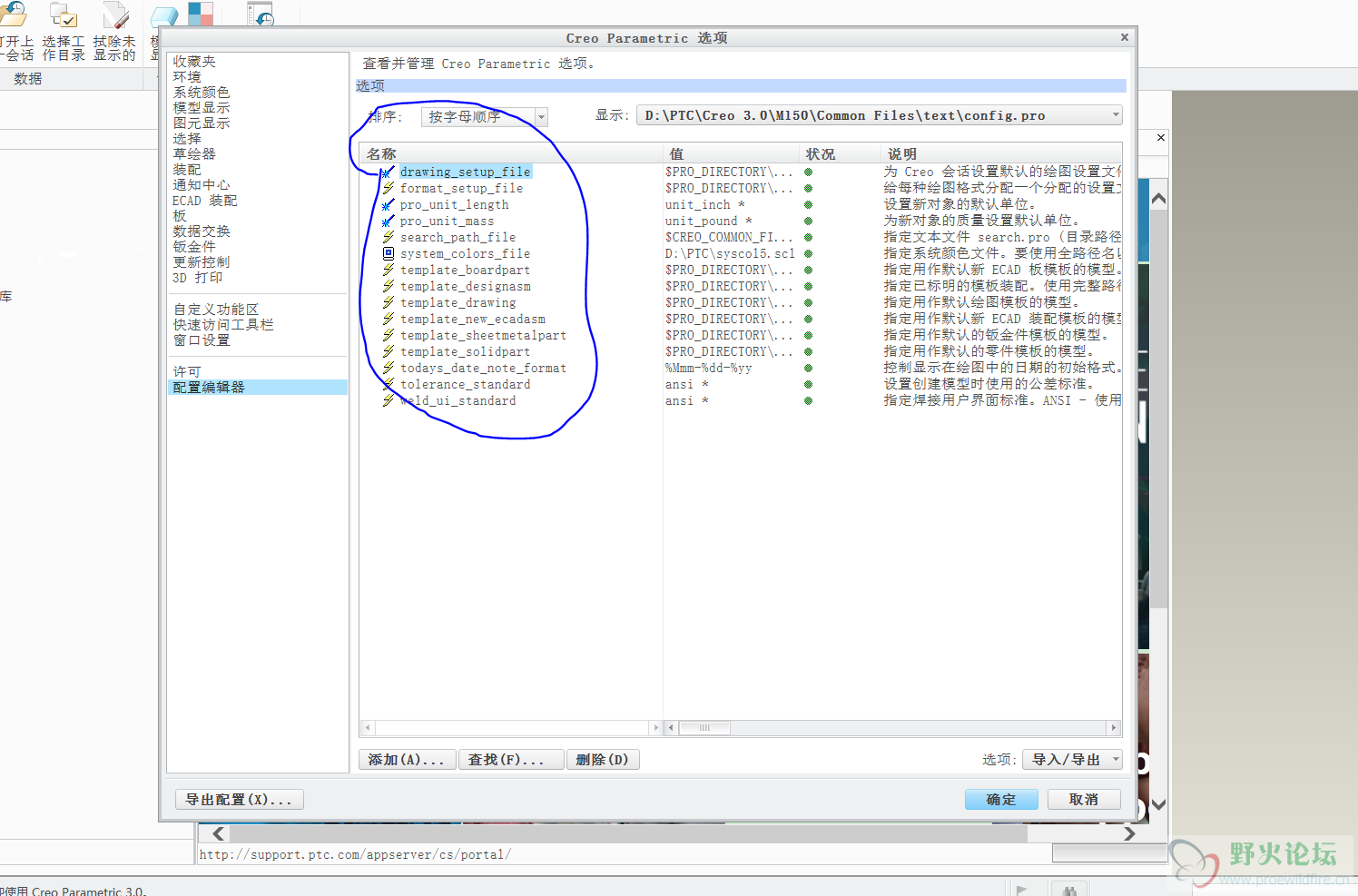The image size is (1358, 896).
Task: Click right arrow of browser horizontal scrollbar
Action: click(1129, 833)
